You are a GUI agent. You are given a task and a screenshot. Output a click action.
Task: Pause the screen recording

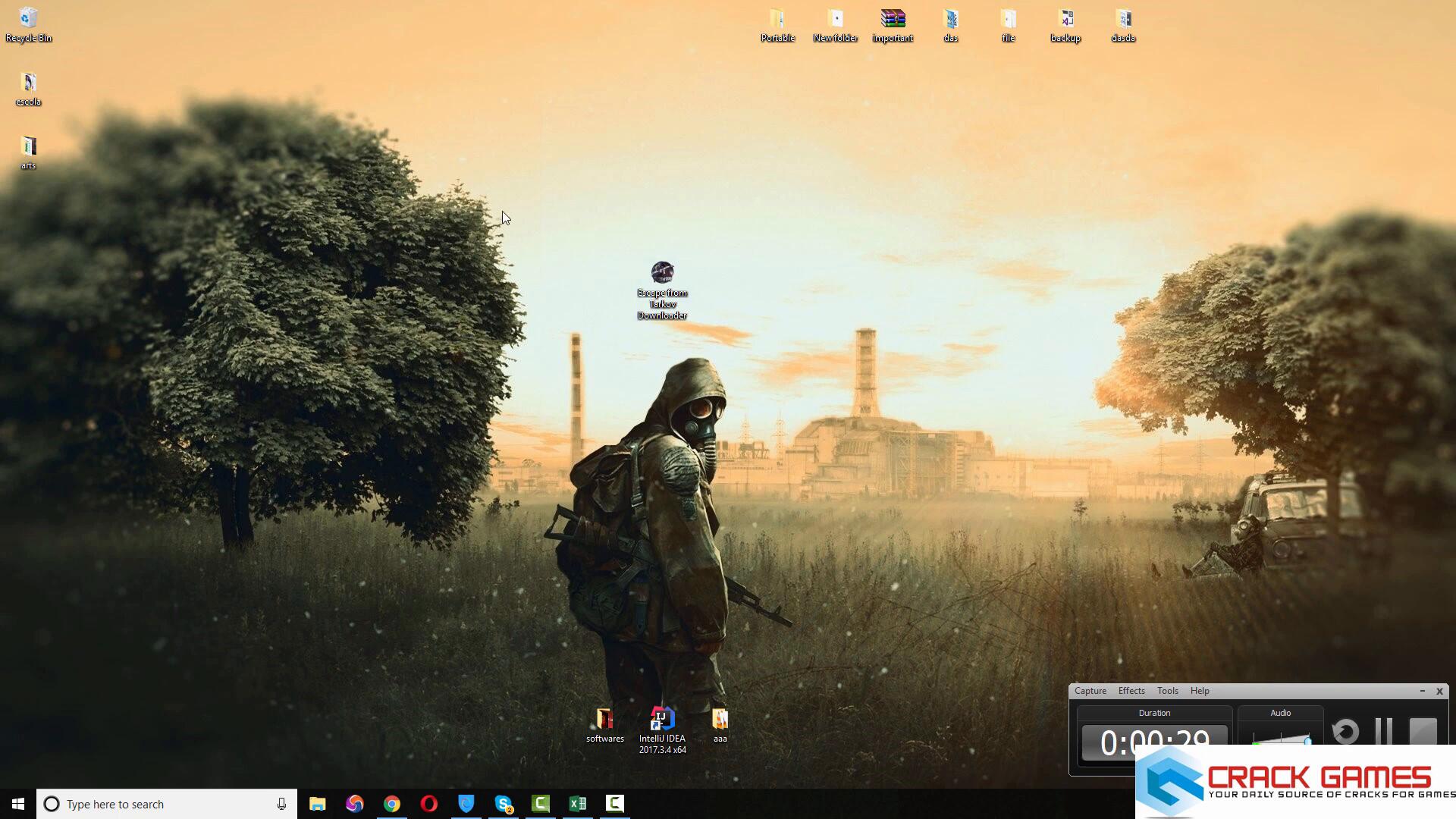(1383, 731)
